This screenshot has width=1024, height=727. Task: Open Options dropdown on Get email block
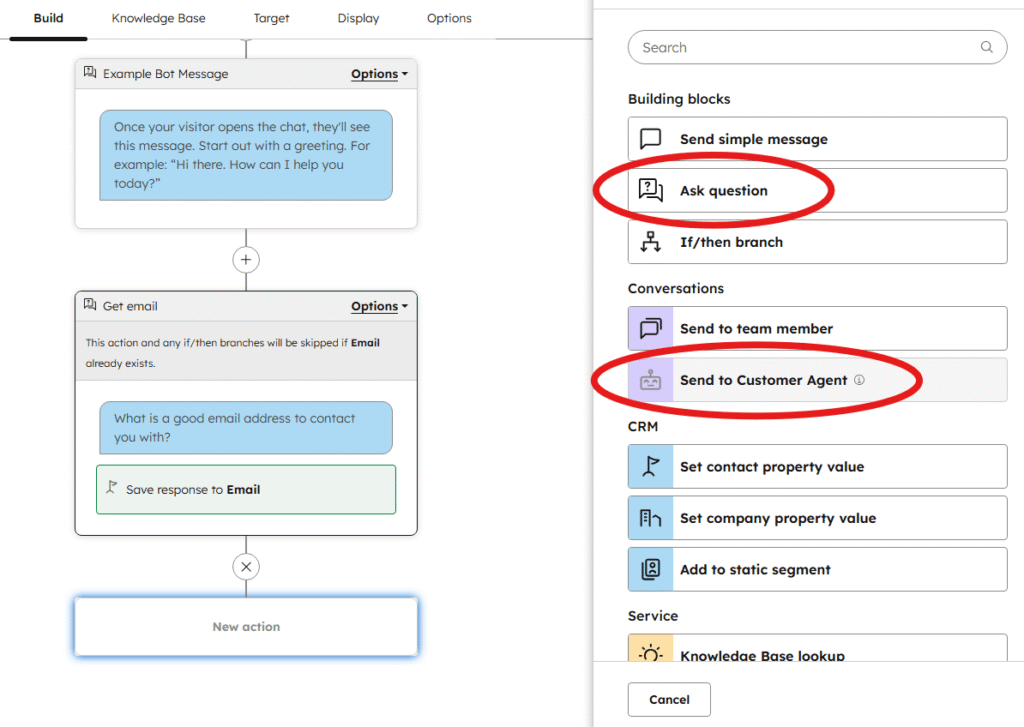(x=379, y=307)
